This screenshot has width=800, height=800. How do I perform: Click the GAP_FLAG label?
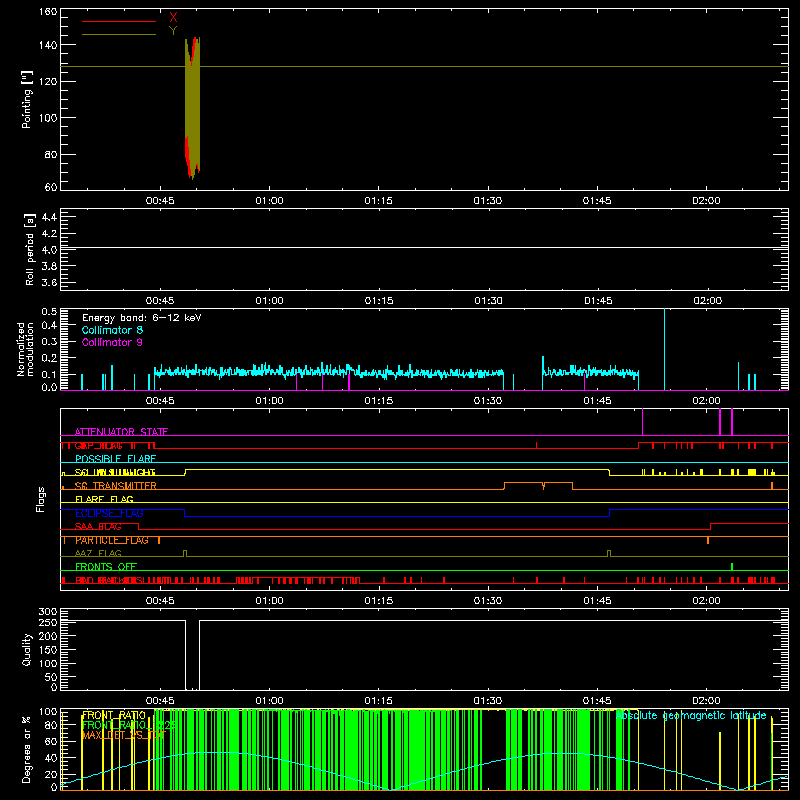click(98, 445)
